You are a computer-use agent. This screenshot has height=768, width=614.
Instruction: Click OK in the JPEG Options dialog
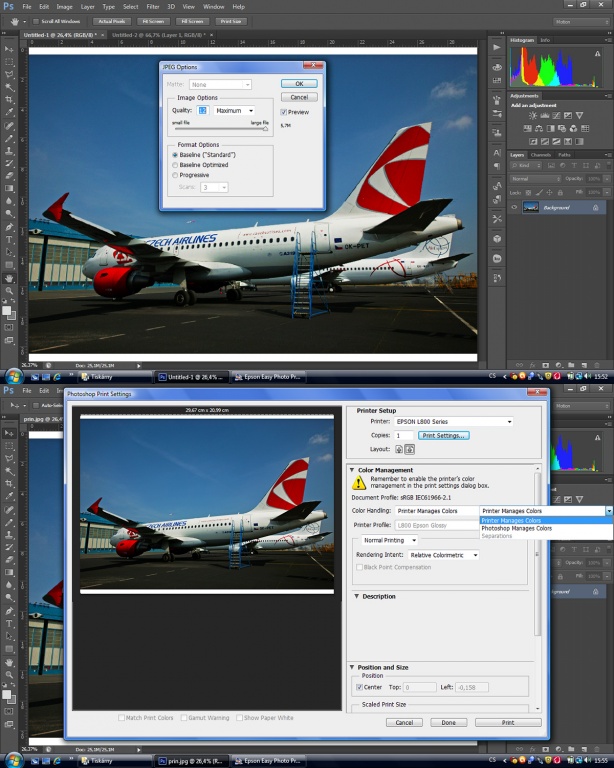coord(299,84)
